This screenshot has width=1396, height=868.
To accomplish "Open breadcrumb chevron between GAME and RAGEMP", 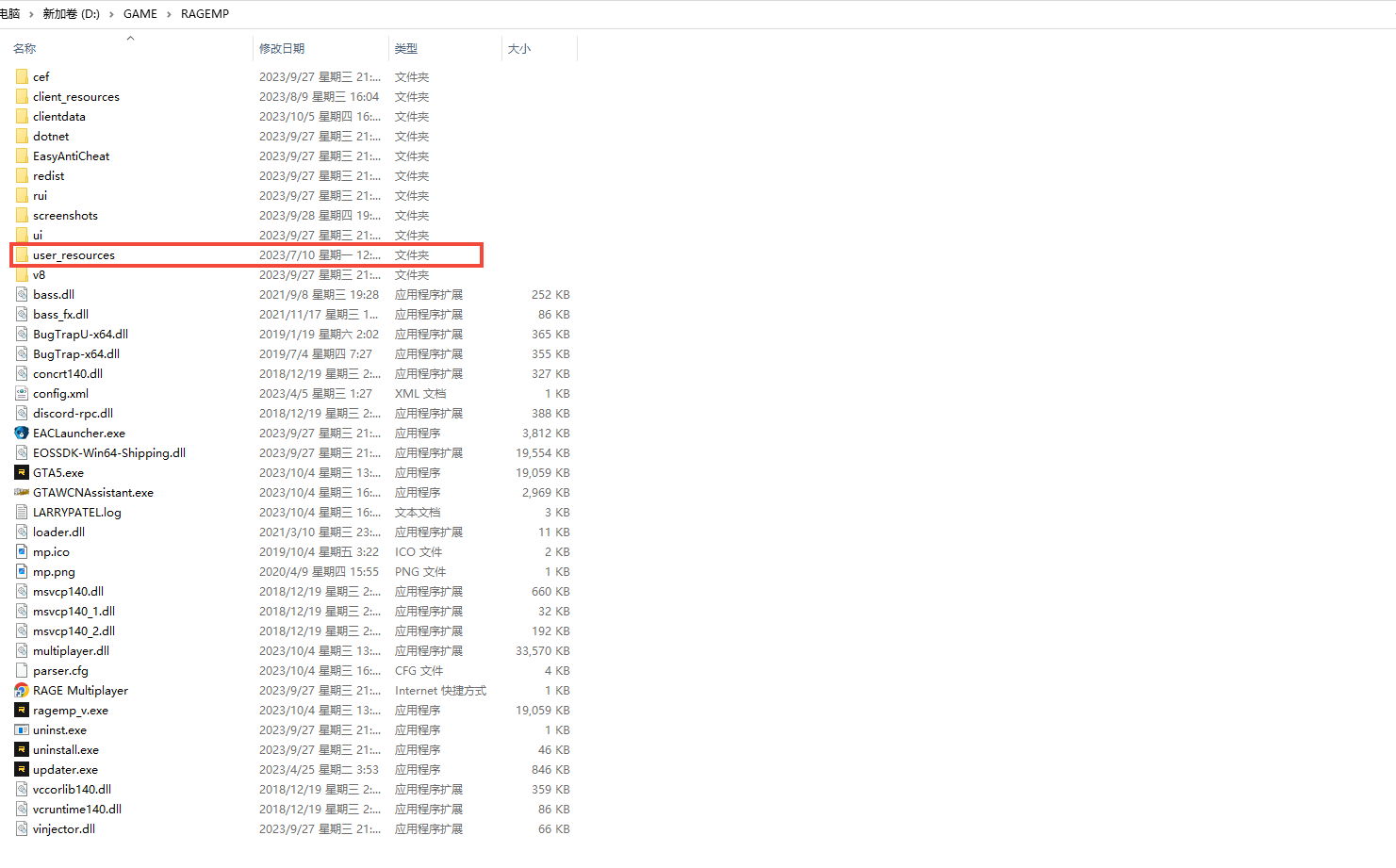I will tap(170, 14).
